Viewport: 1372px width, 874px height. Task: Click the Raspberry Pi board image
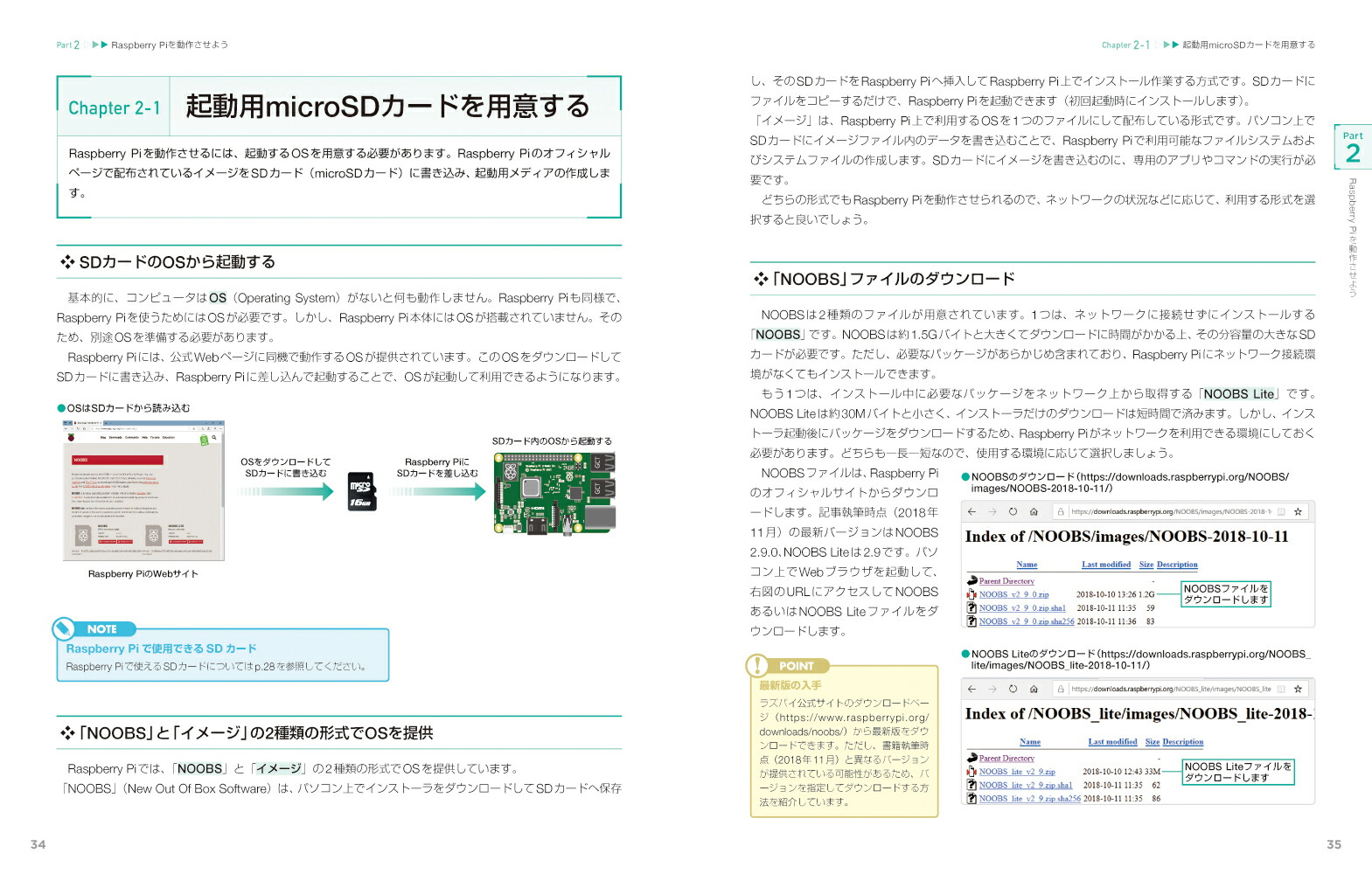(x=554, y=492)
